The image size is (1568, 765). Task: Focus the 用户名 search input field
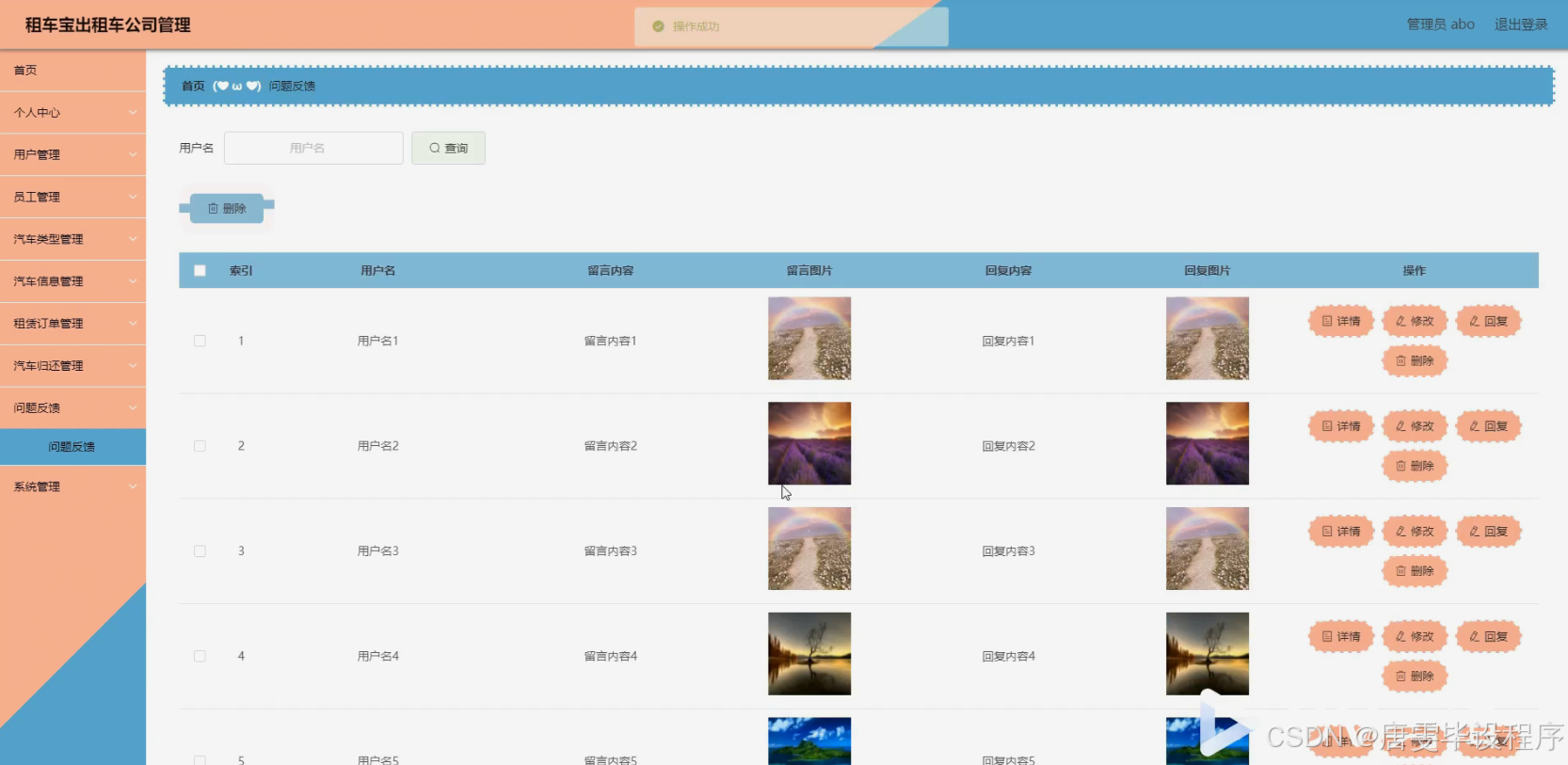[x=313, y=149]
